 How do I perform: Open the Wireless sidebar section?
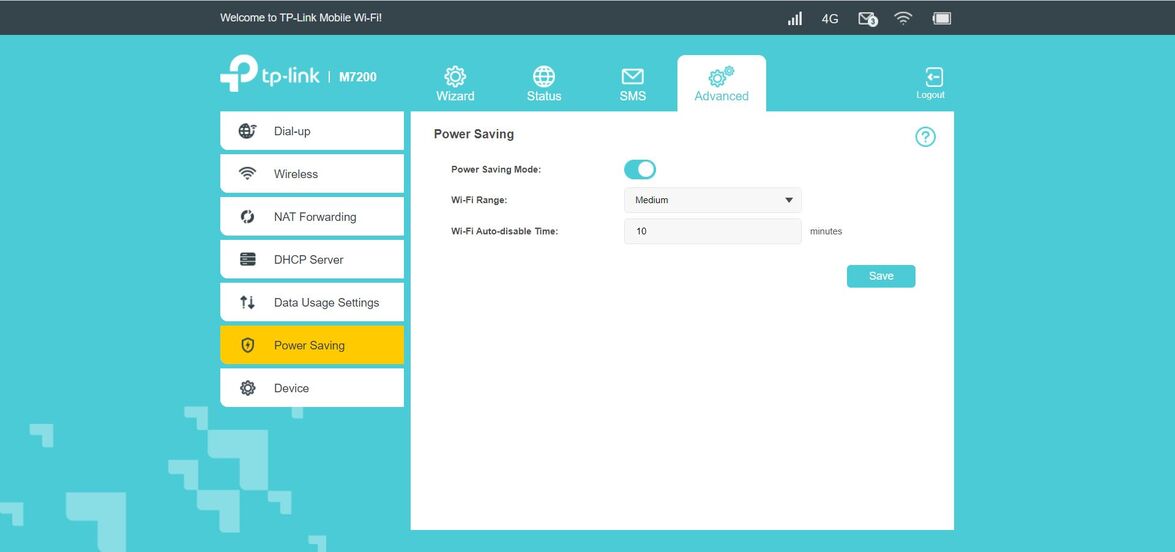tap(312, 174)
